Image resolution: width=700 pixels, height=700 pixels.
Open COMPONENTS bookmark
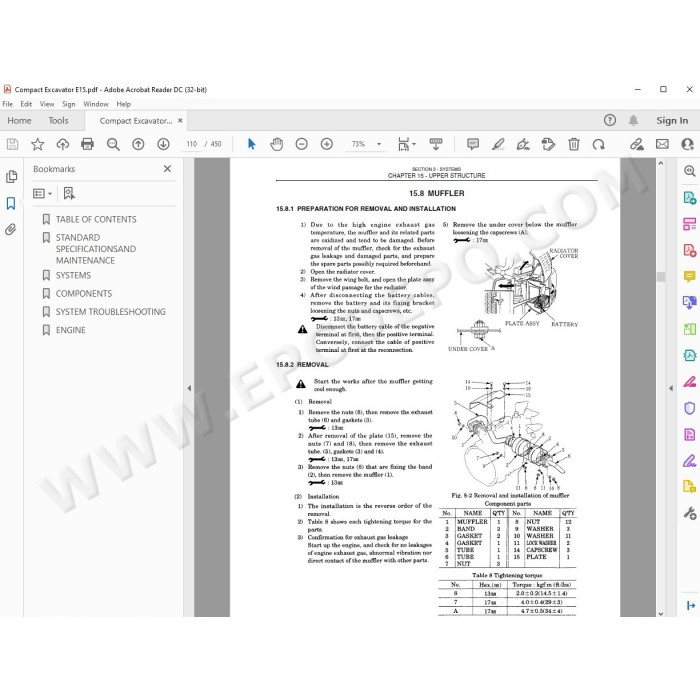[x=84, y=293]
